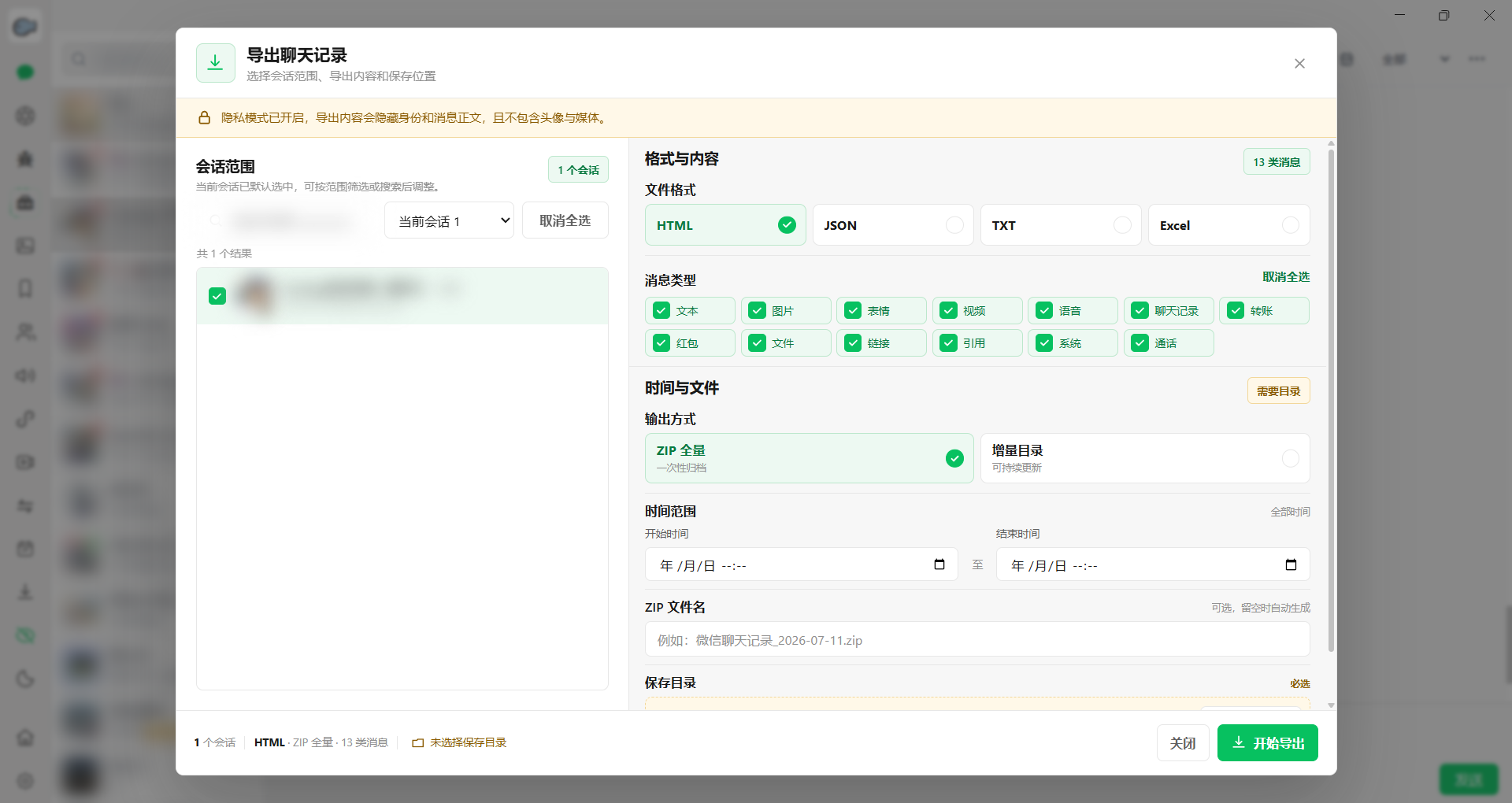Select the JSON file format

(x=893, y=225)
